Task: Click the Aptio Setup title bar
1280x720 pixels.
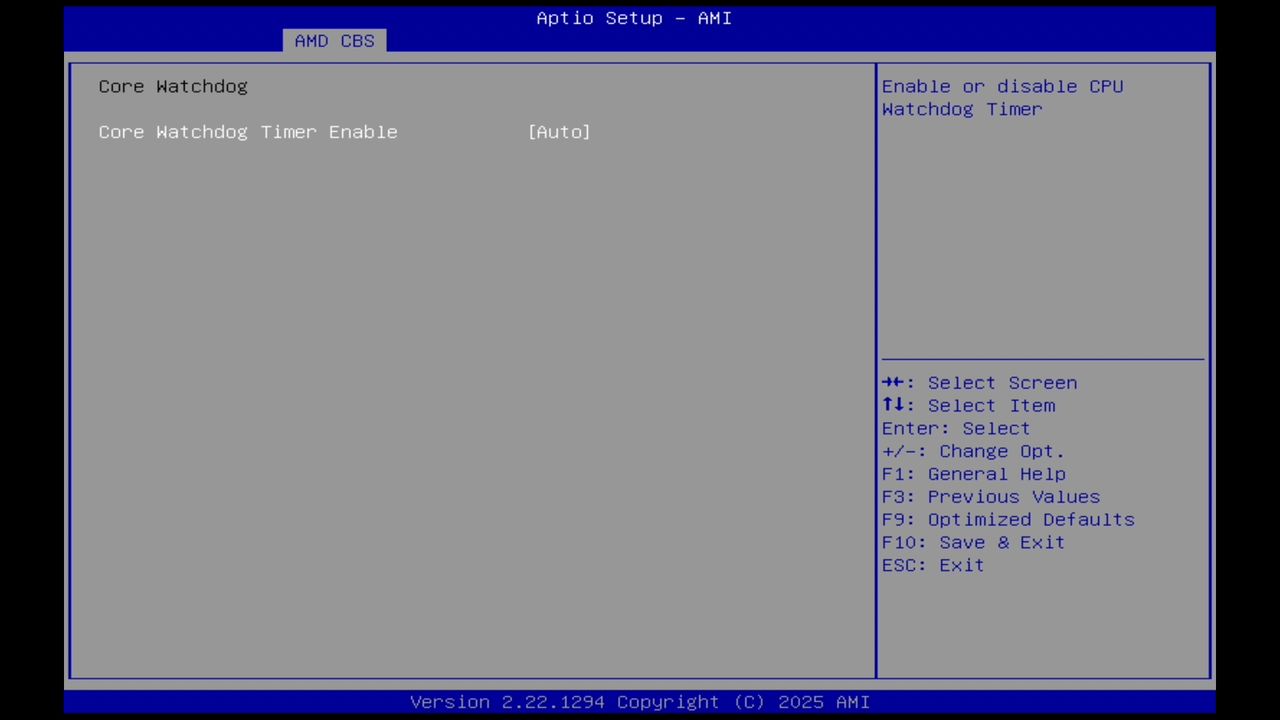Action: tap(634, 18)
